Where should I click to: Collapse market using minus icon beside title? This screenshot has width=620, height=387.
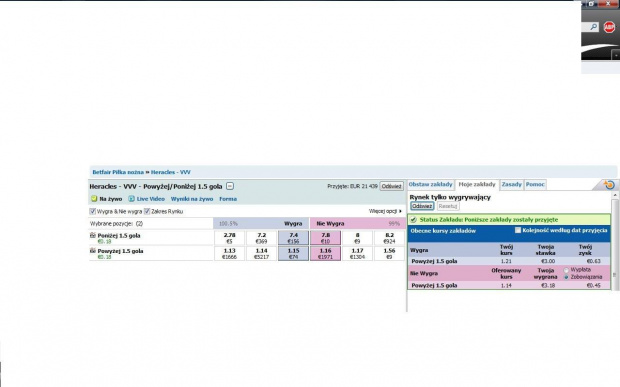[230, 186]
